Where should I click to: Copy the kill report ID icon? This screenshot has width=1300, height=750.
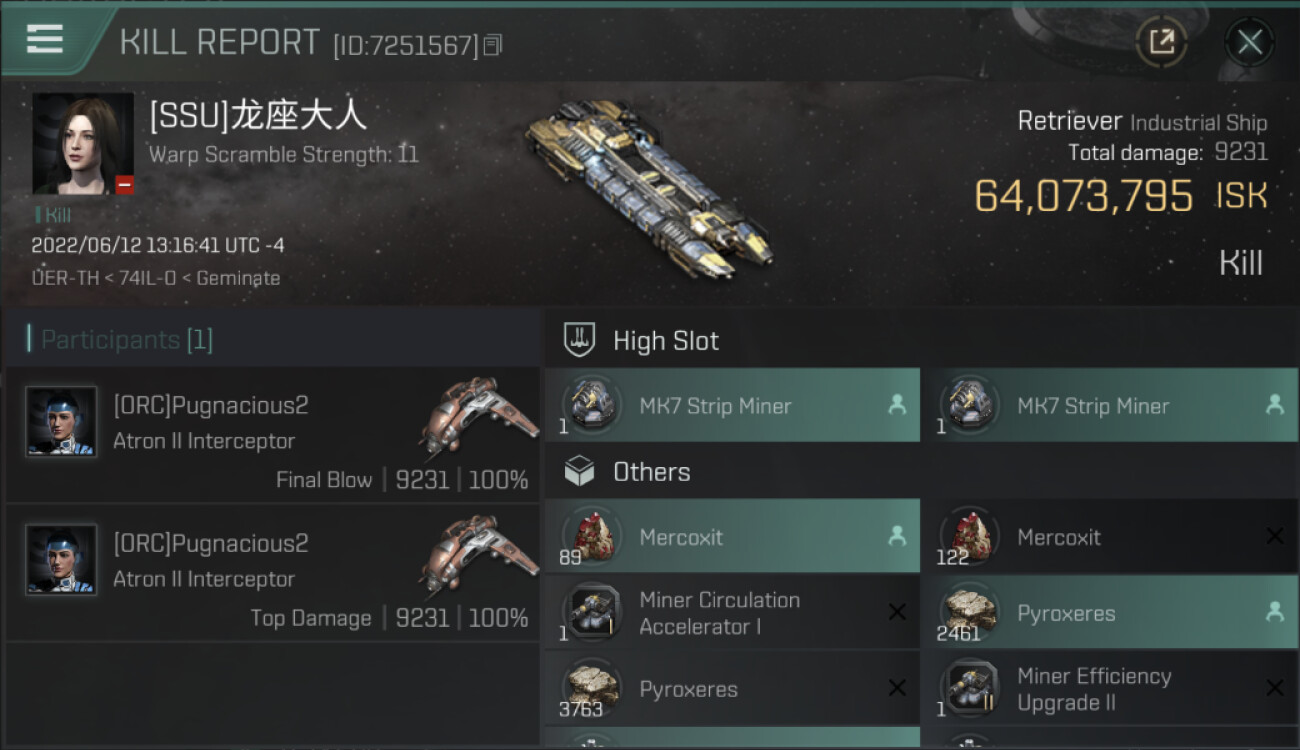[492, 45]
